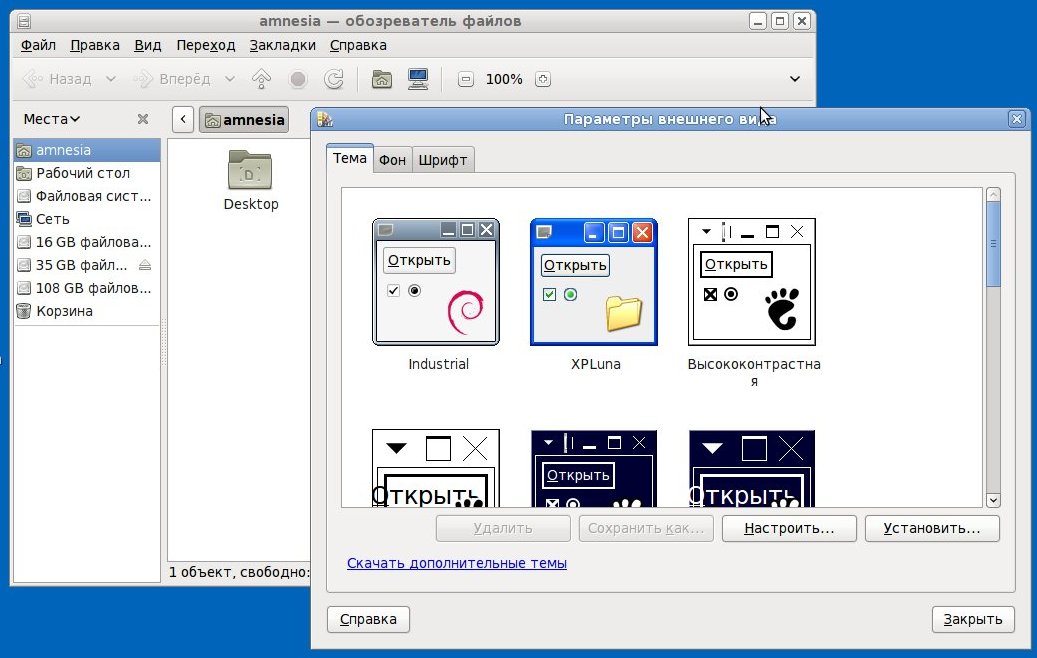Open the Файл menu

coord(38,46)
